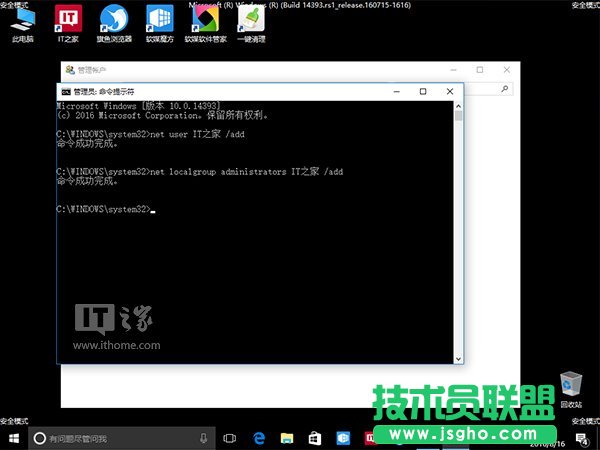600x450 pixels.
Task: Click the Cortana microphone icon
Action: pos(203,438)
